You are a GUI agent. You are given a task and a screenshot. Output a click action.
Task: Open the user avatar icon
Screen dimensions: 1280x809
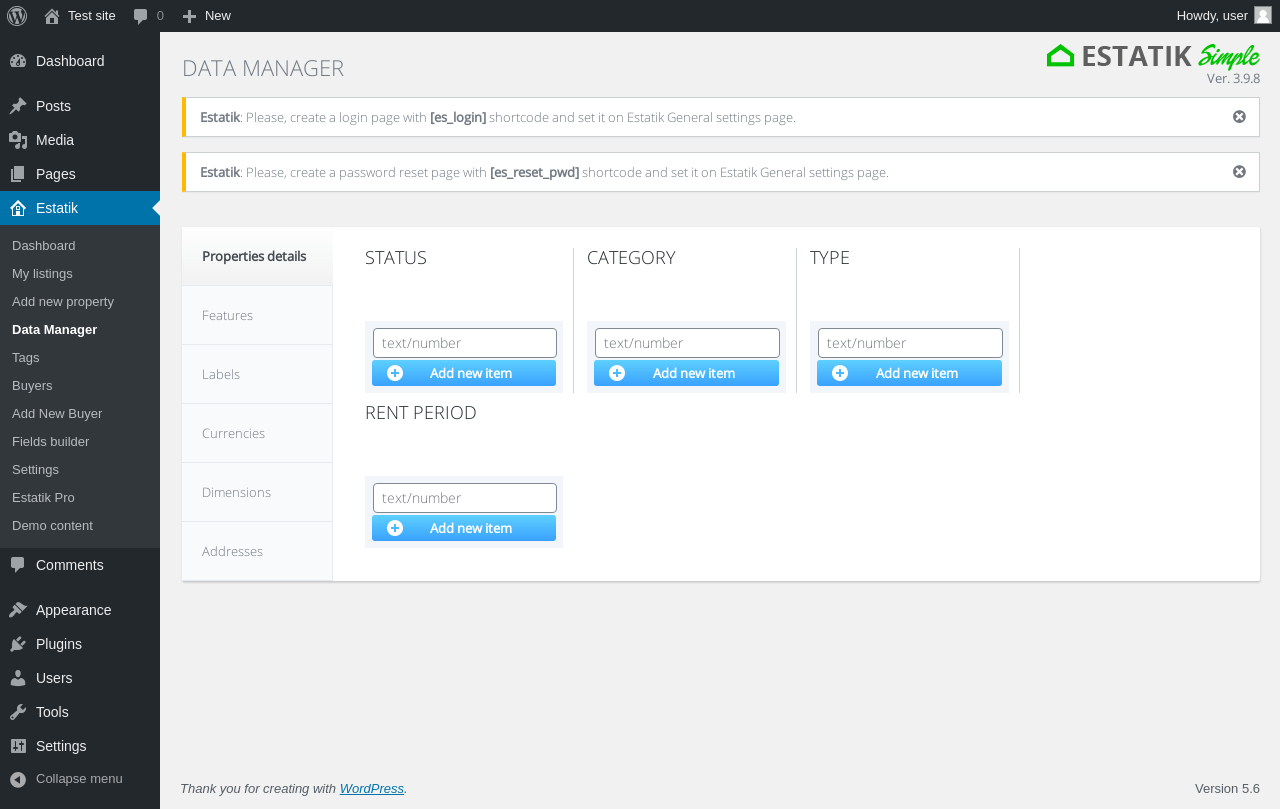click(1263, 15)
